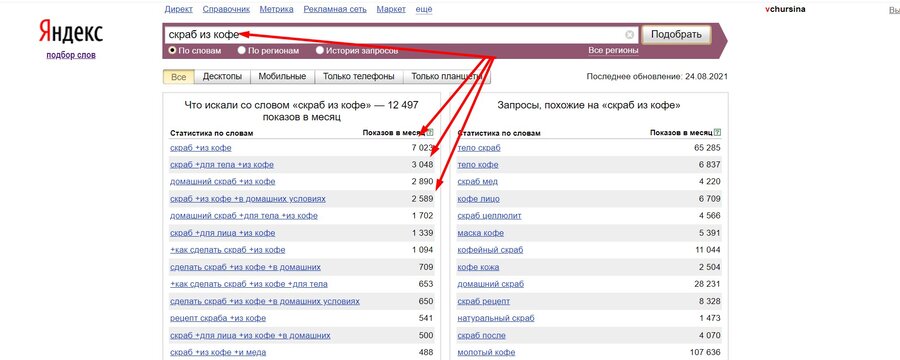Open query 'домашний скраб +из кофе'

pyautogui.click(x=222, y=181)
